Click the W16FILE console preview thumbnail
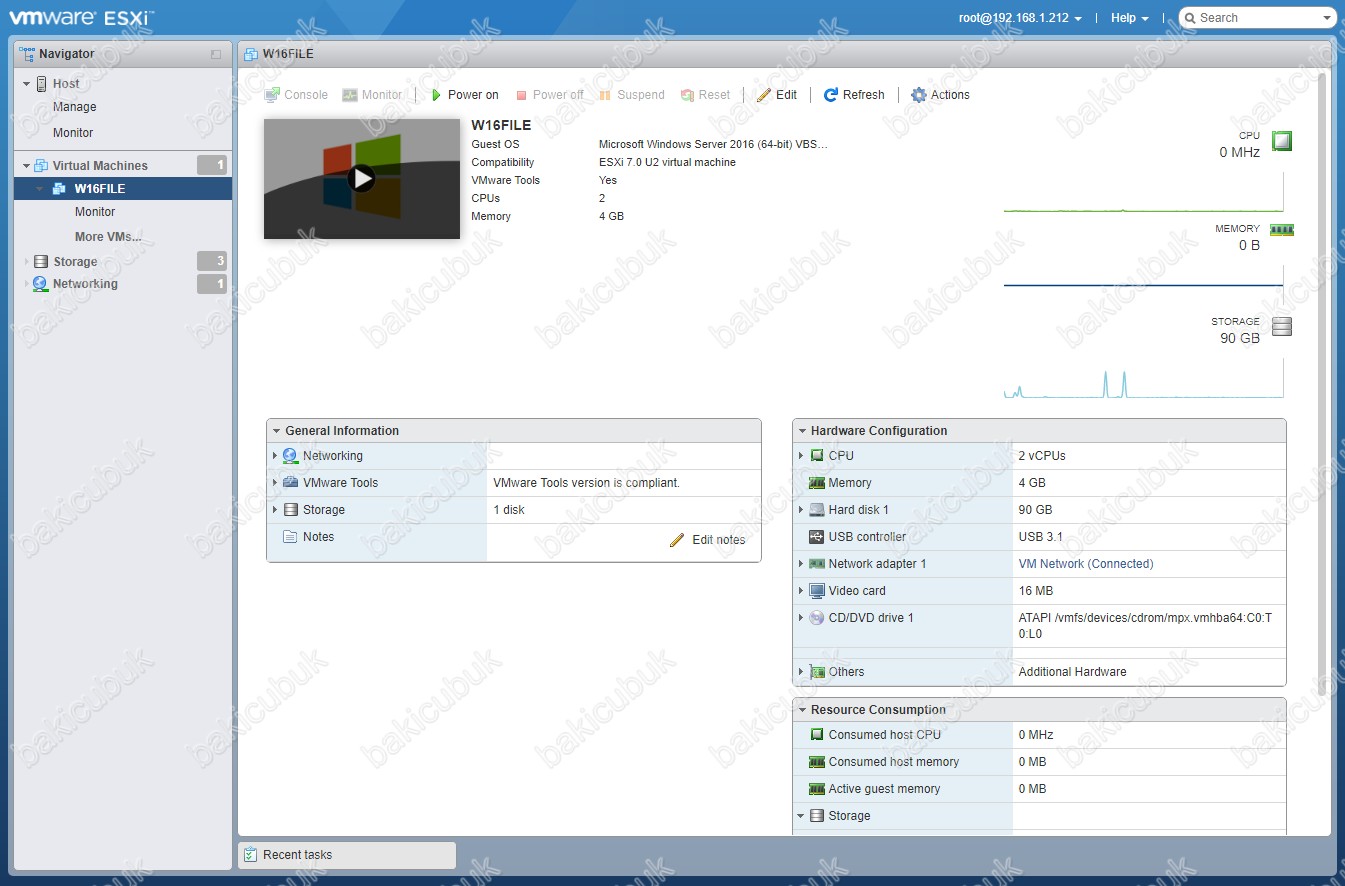 (x=362, y=179)
